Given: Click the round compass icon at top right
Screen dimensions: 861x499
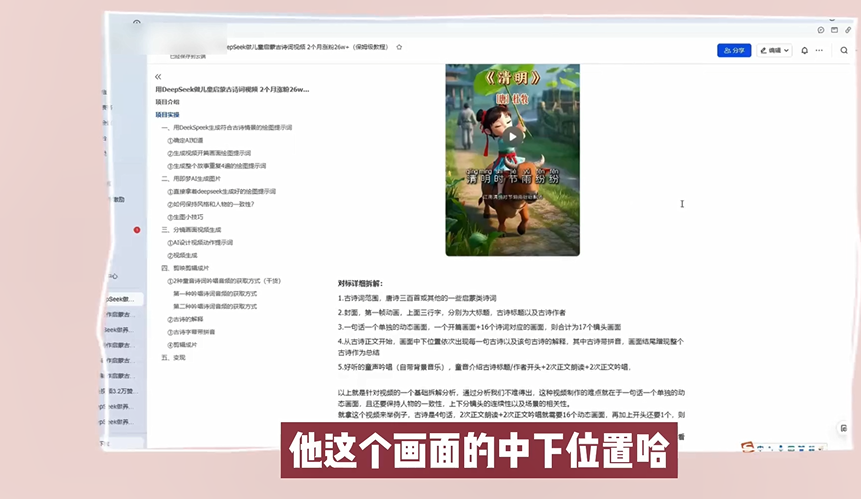Looking at the screenshot, I should (821, 30).
